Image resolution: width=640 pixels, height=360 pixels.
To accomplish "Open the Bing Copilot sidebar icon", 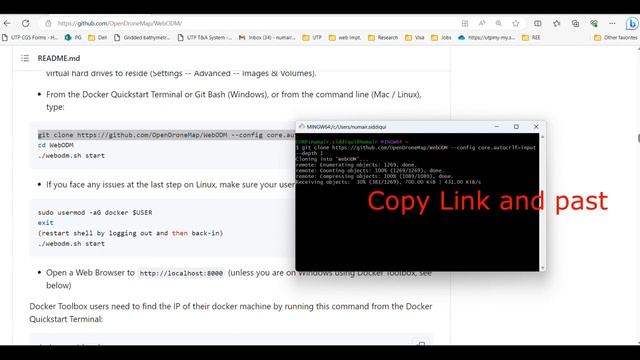I will tap(632, 24).
